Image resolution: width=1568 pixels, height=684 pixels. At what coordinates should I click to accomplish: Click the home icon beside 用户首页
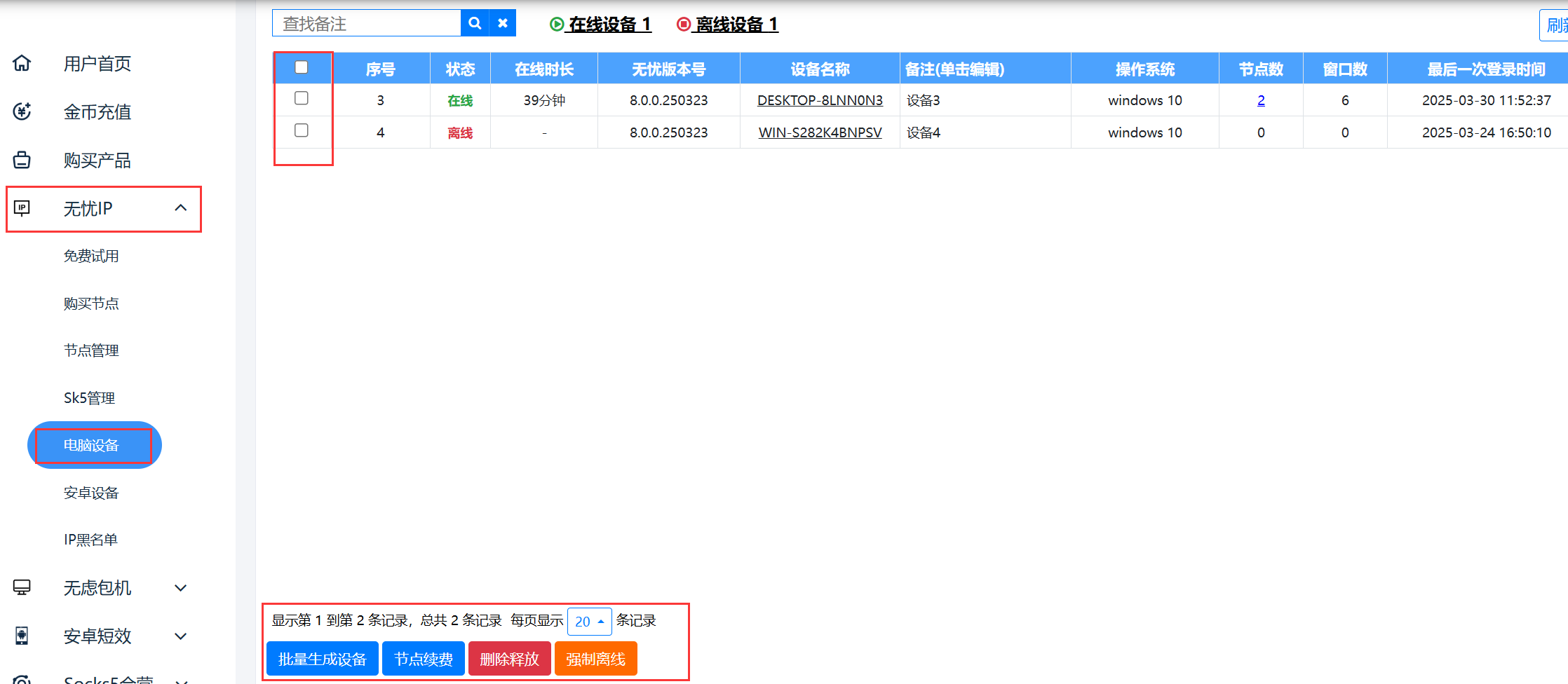tap(22, 63)
